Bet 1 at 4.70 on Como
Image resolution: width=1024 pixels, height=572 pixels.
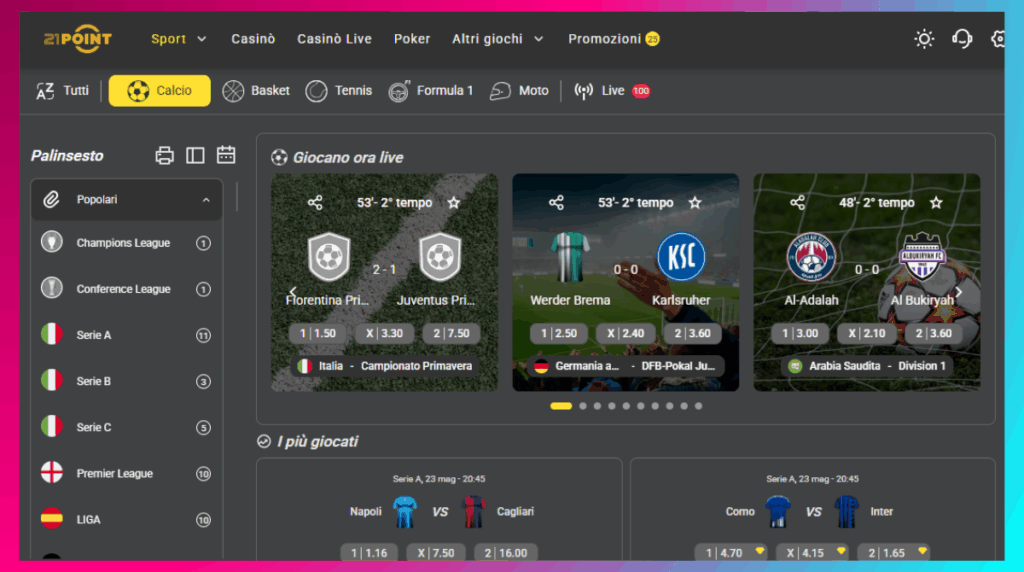tap(731, 553)
